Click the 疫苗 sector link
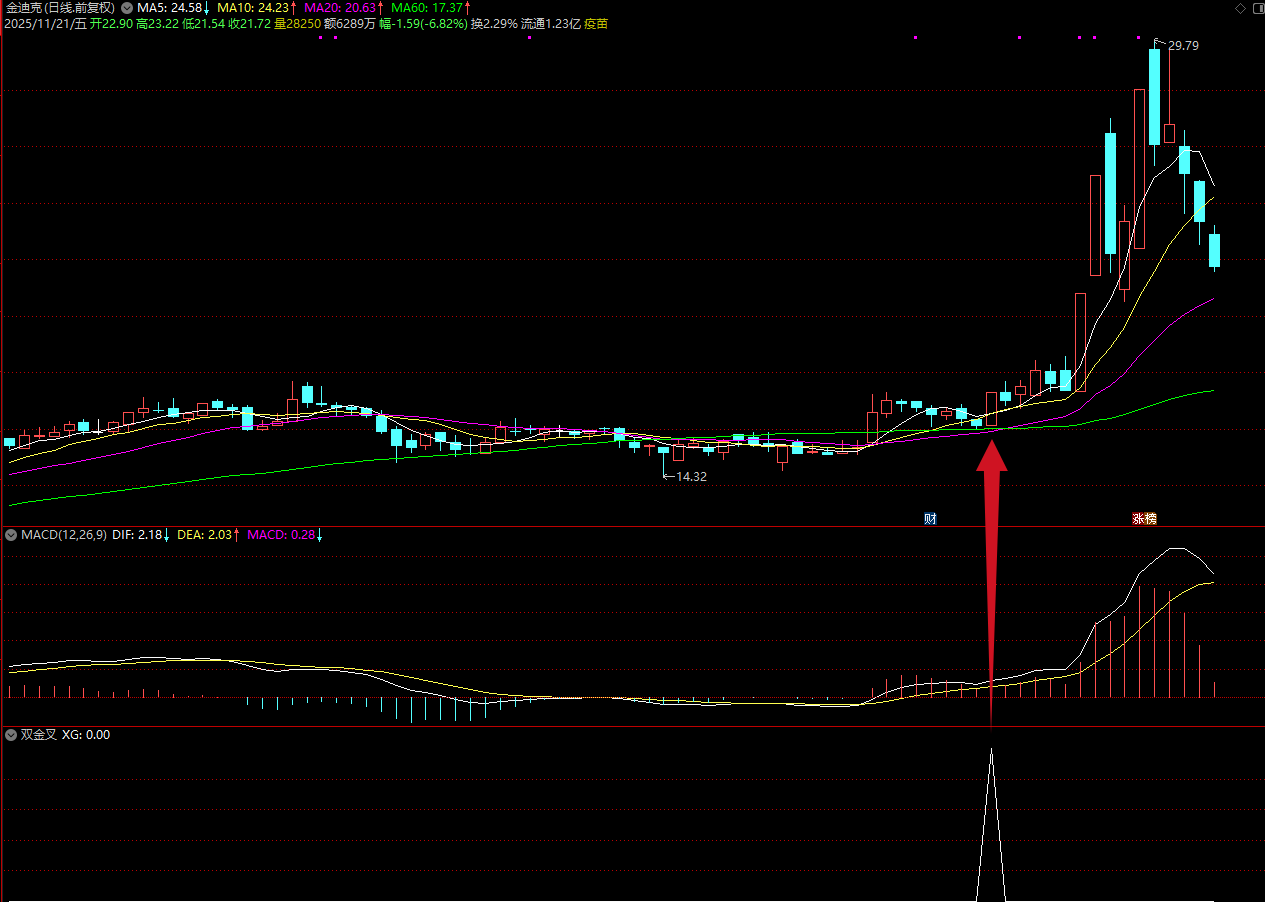 (x=596, y=23)
